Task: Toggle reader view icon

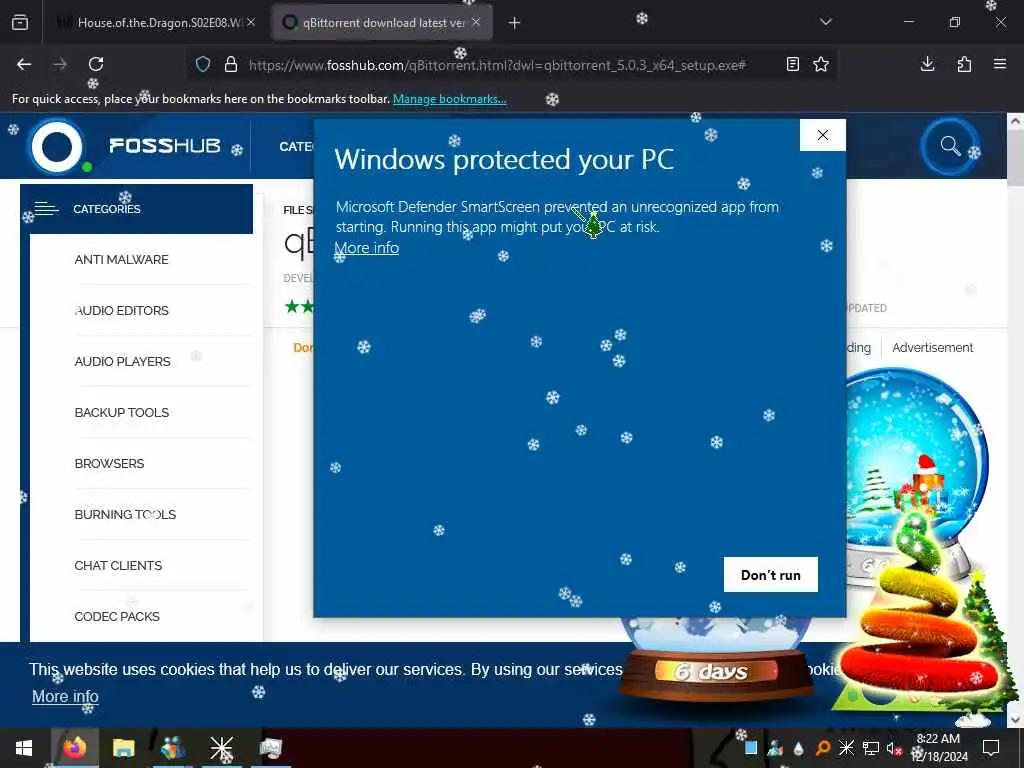Action: coord(792,64)
